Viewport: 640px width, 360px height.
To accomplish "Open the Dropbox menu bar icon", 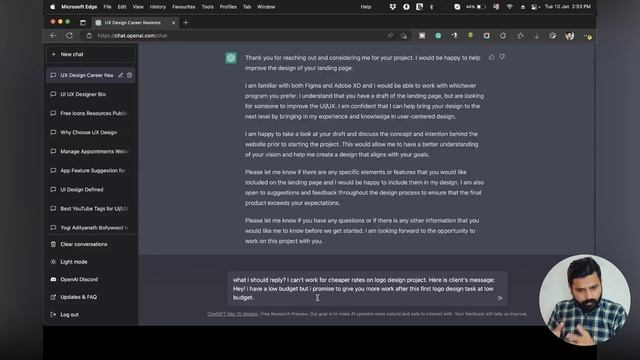I will tap(392, 7).
